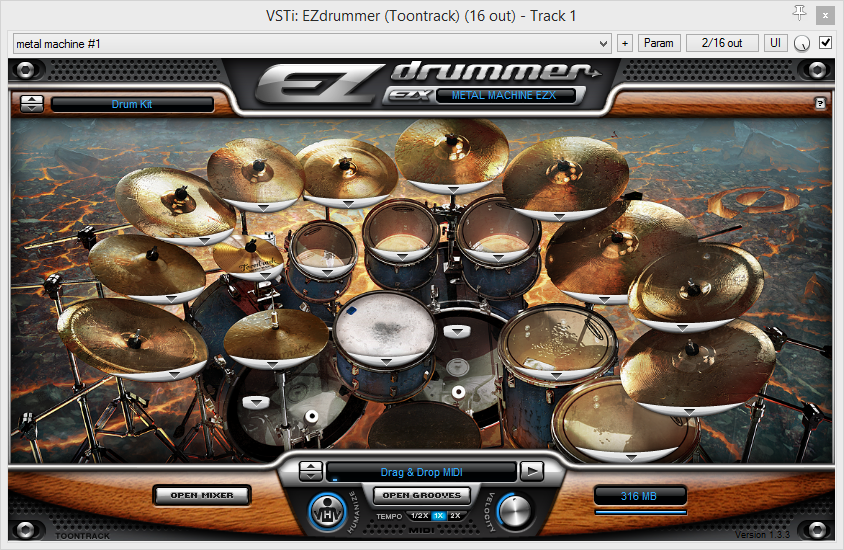Image resolution: width=844 pixels, height=550 pixels.
Task: Open the arrow on the right-most rack tom
Action: click(498, 258)
